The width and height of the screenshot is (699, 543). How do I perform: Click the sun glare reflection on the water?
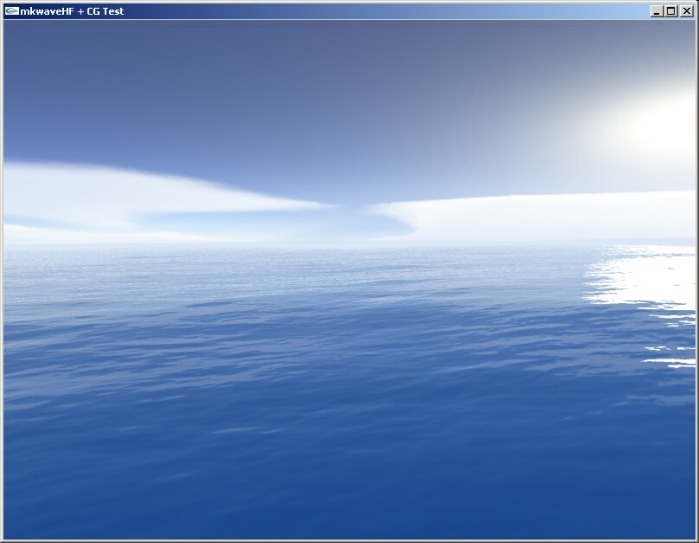click(640, 280)
